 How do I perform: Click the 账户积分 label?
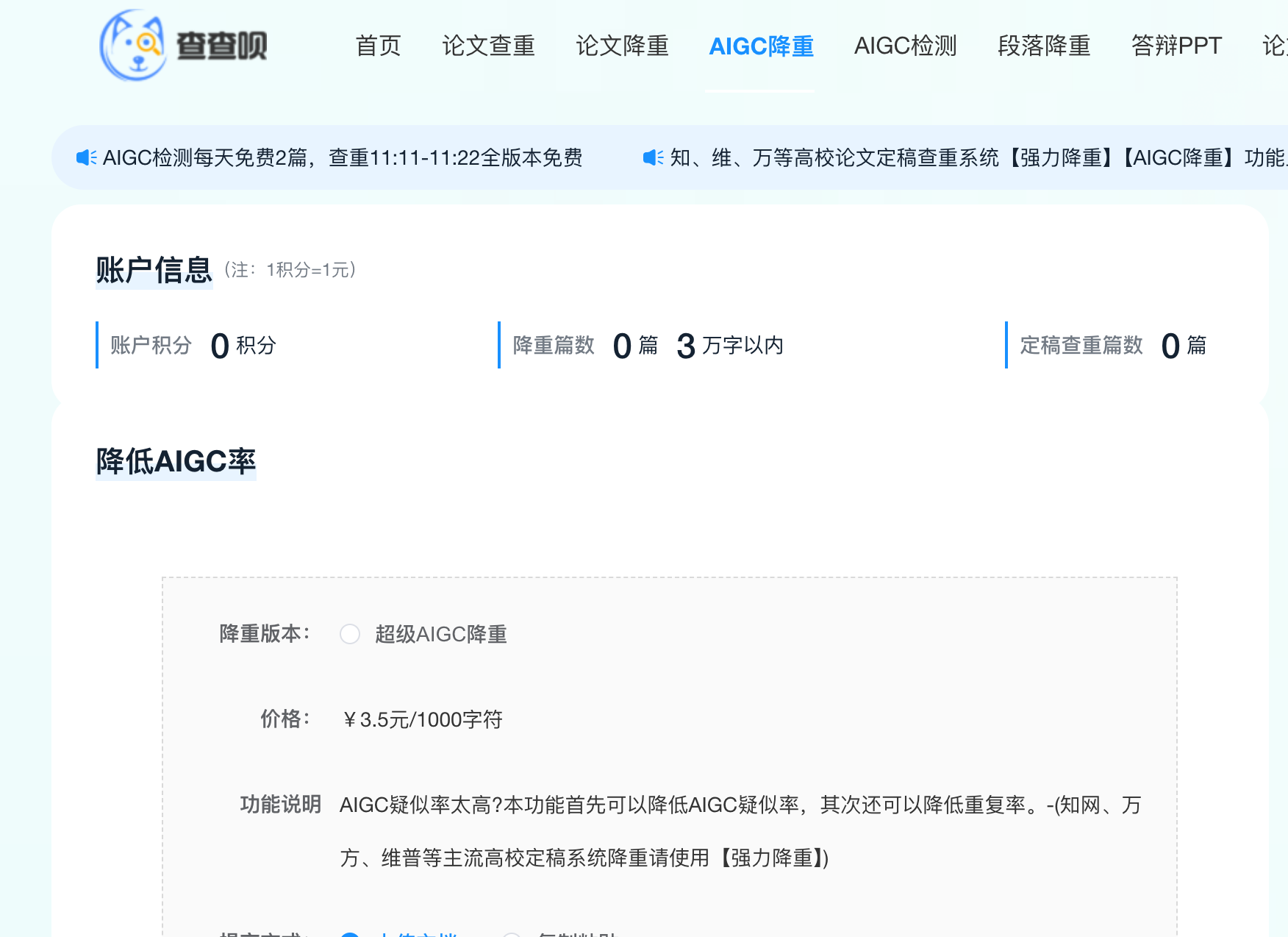[x=151, y=345]
